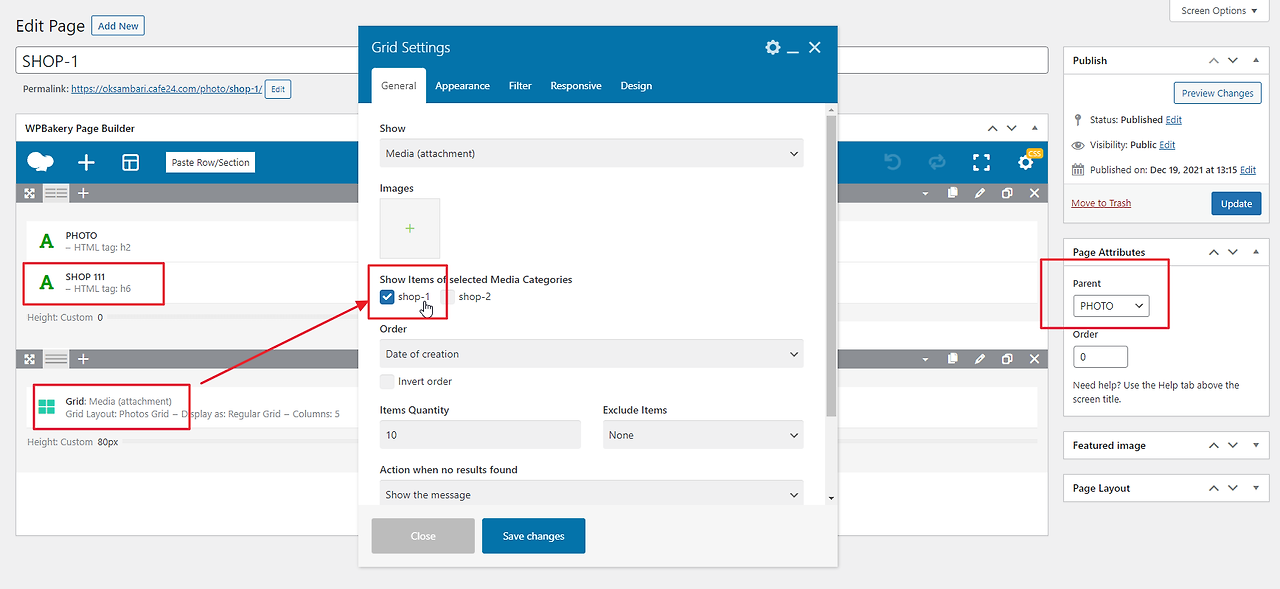This screenshot has height=589, width=1280.
Task: Delete first row with X icon
Action: 1034,193
